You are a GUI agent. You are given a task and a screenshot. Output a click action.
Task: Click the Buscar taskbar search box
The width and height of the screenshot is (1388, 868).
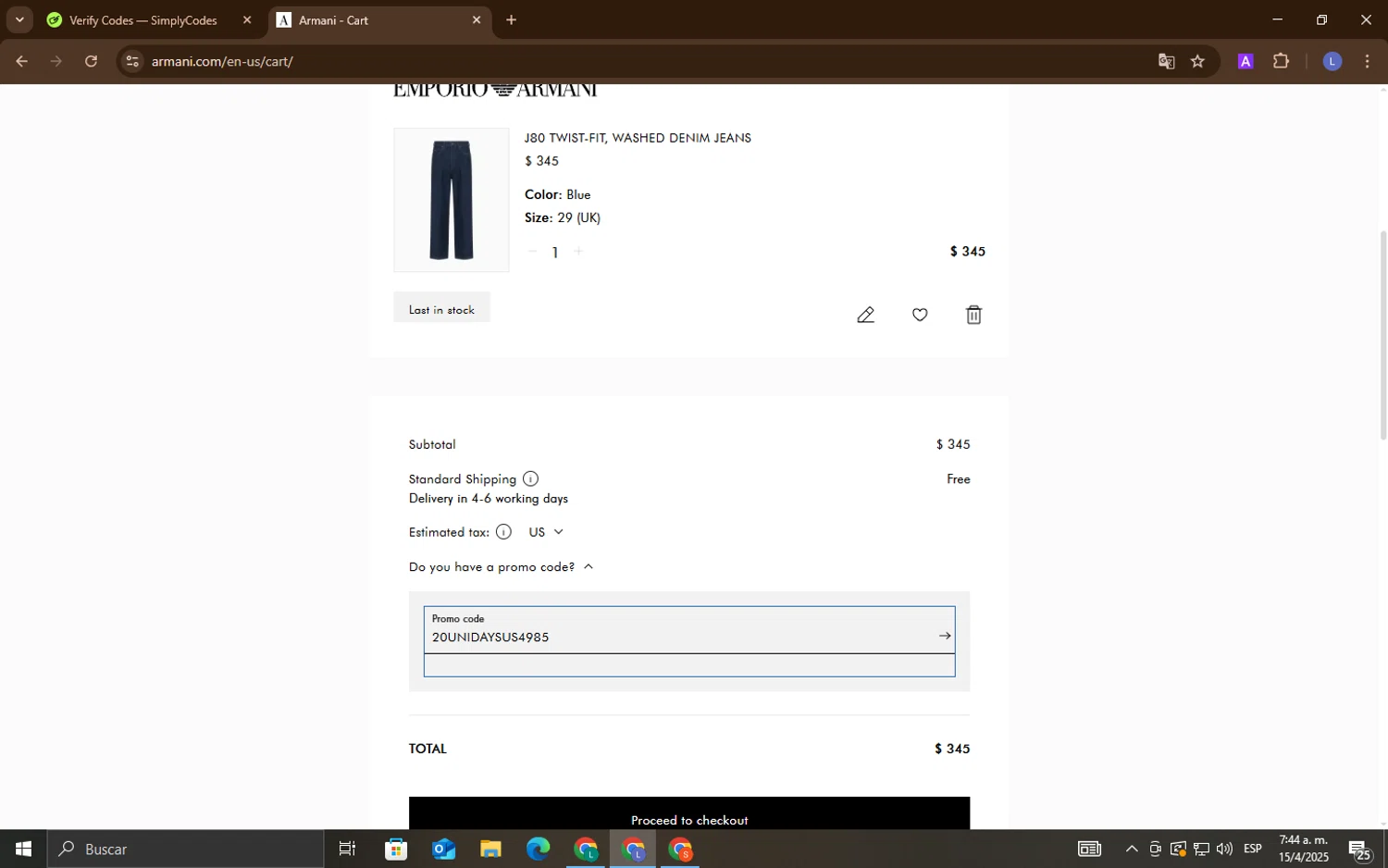pyautogui.click(x=185, y=849)
